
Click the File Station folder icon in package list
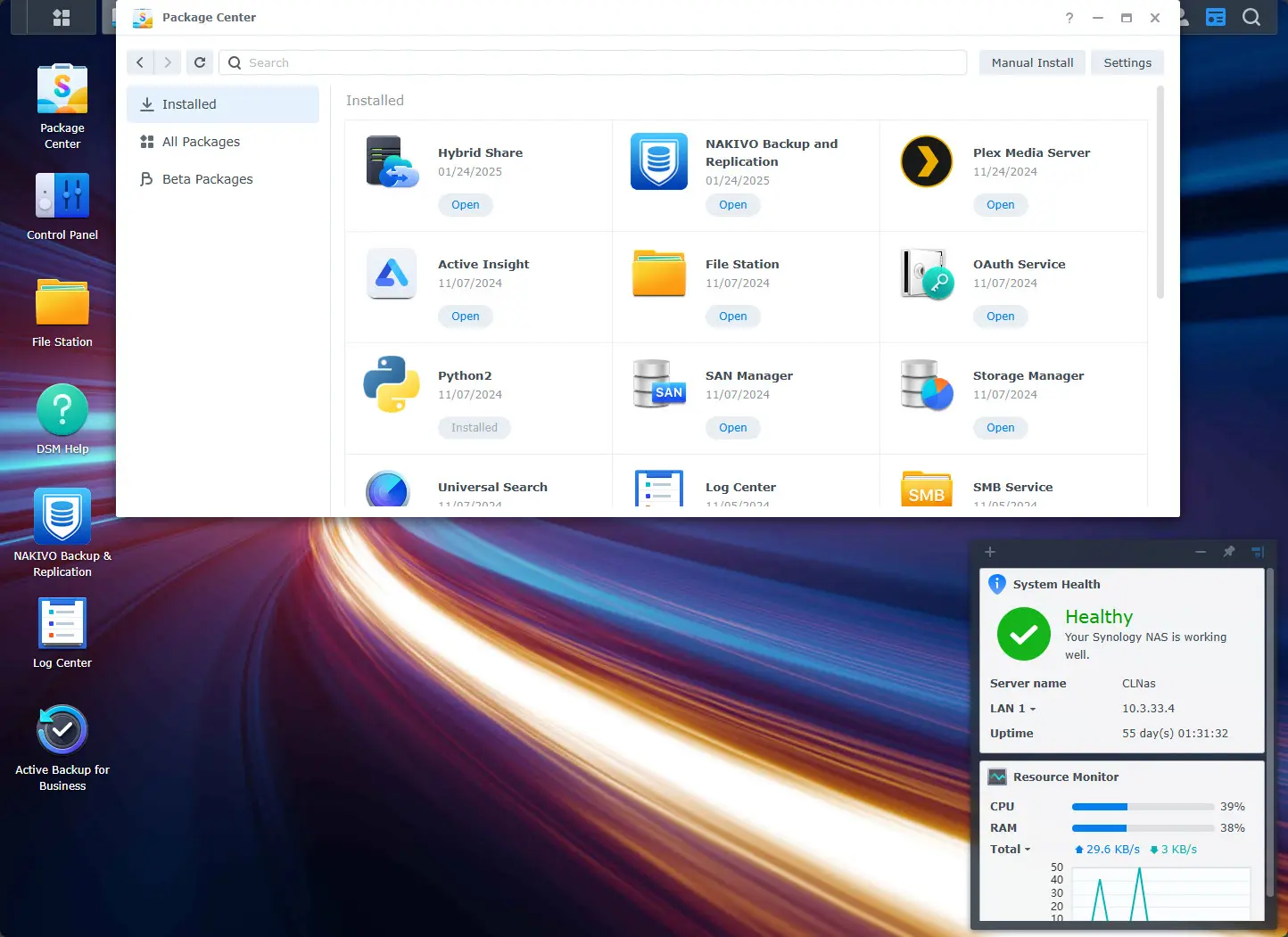click(659, 273)
